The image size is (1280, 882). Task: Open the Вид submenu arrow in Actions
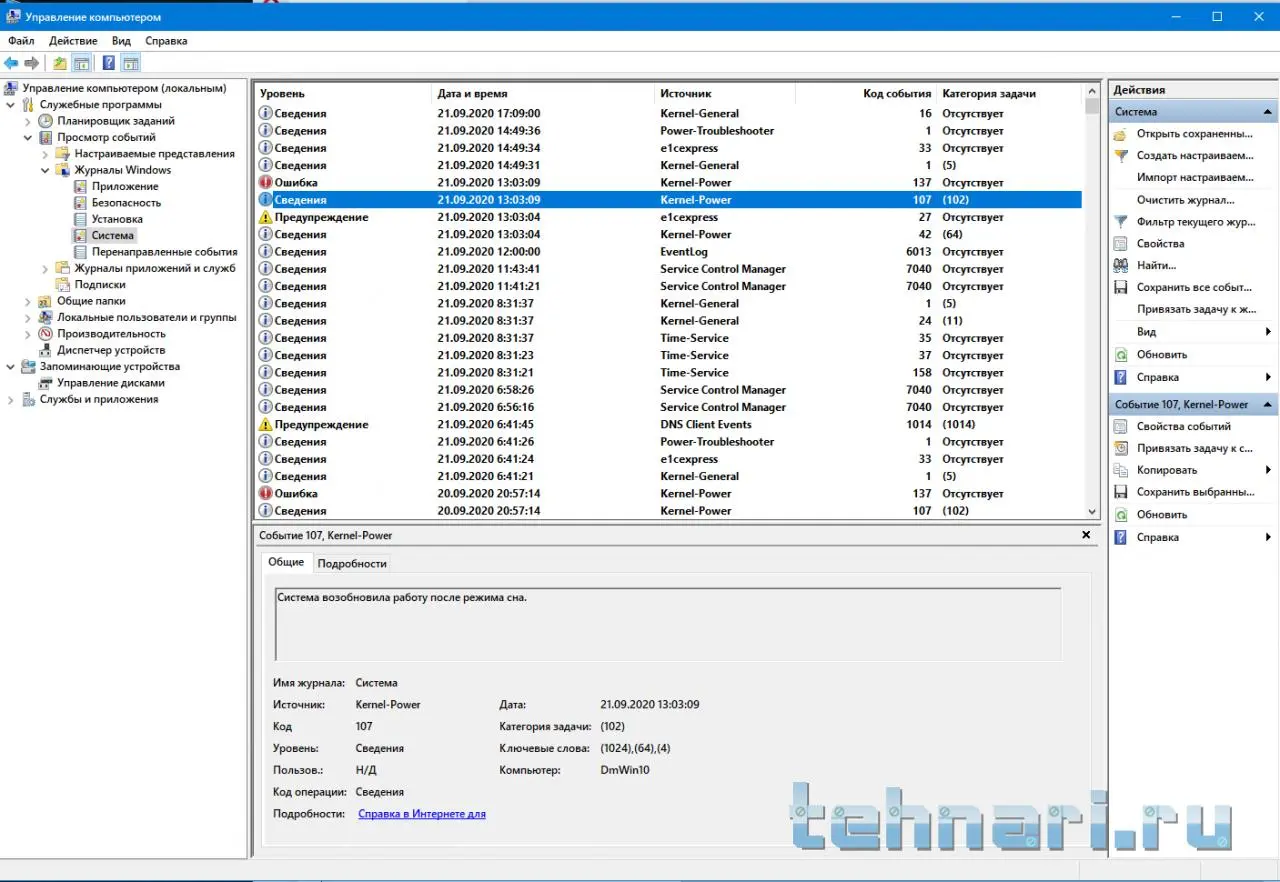point(1268,332)
